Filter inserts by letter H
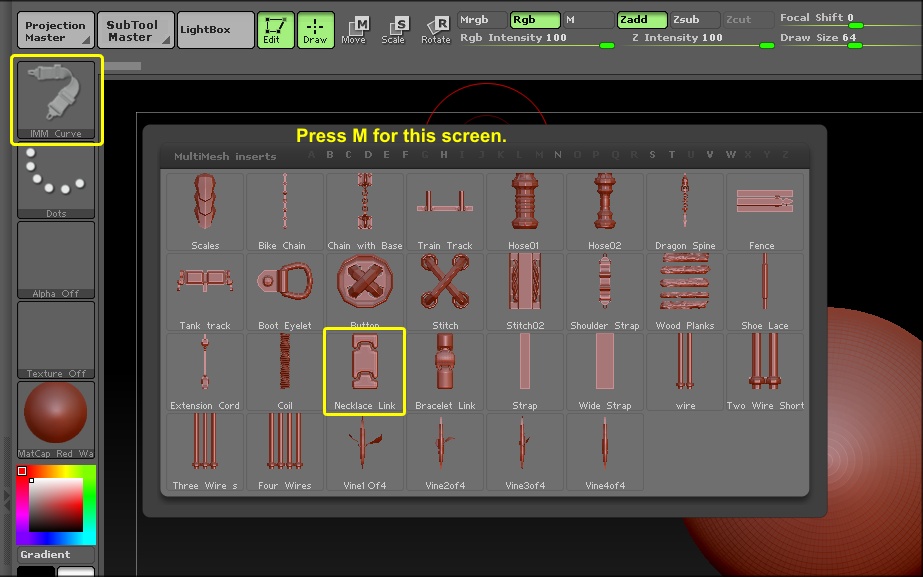Viewport: 923px width, 577px height. (444, 155)
